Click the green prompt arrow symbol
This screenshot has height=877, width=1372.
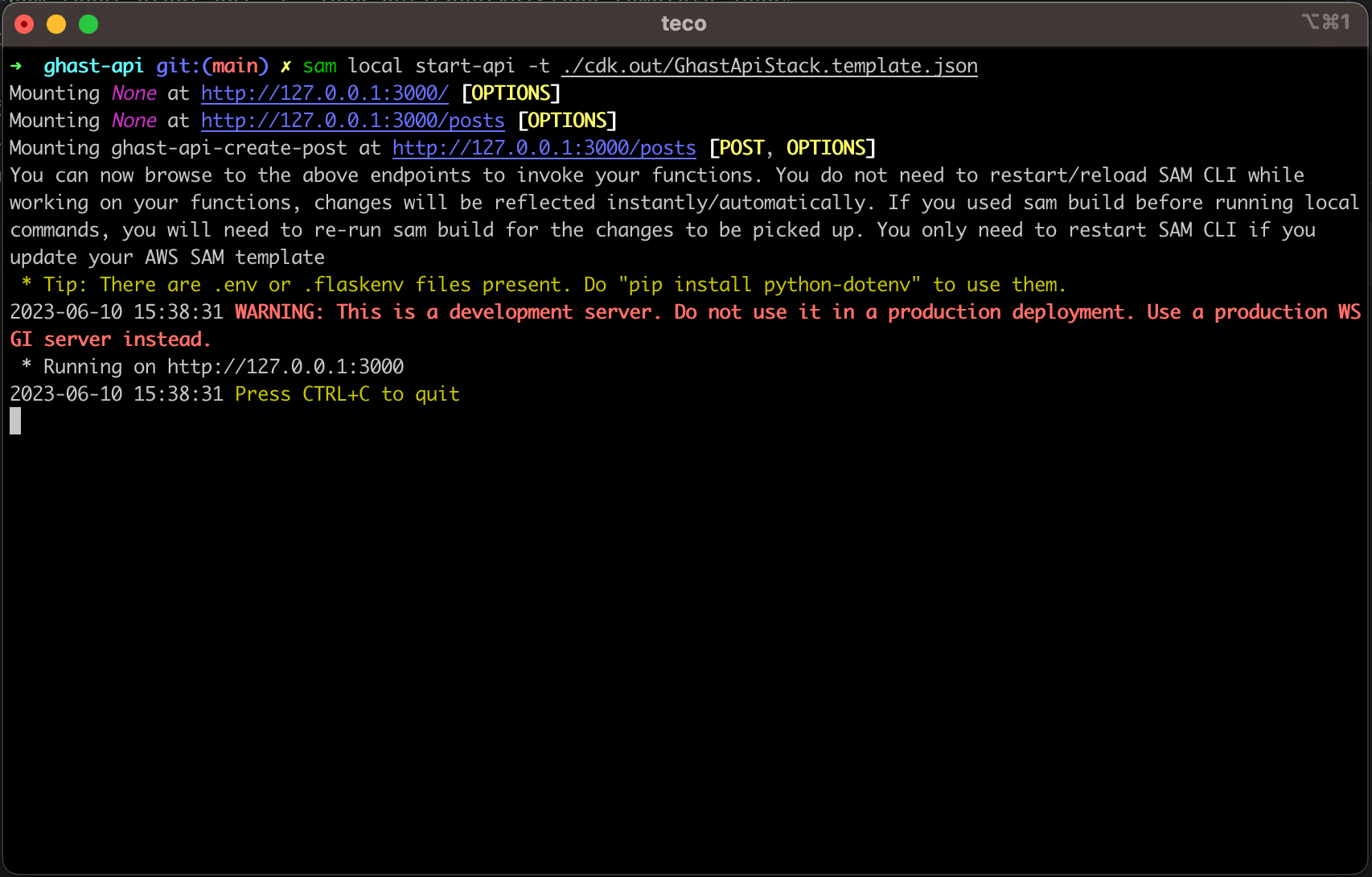[x=17, y=65]
